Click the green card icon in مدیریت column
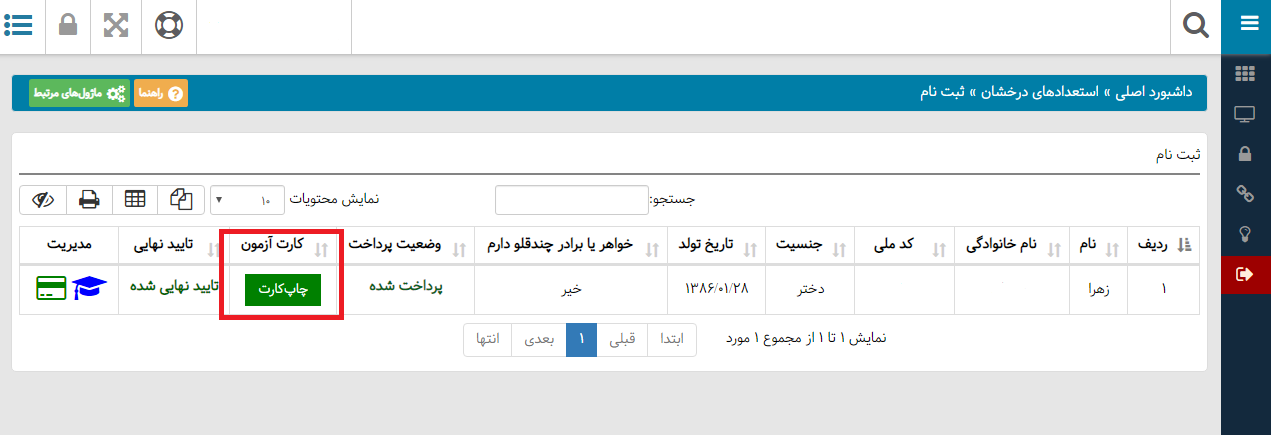Viewport: 1271px width, 435px height. click(52, 289)
